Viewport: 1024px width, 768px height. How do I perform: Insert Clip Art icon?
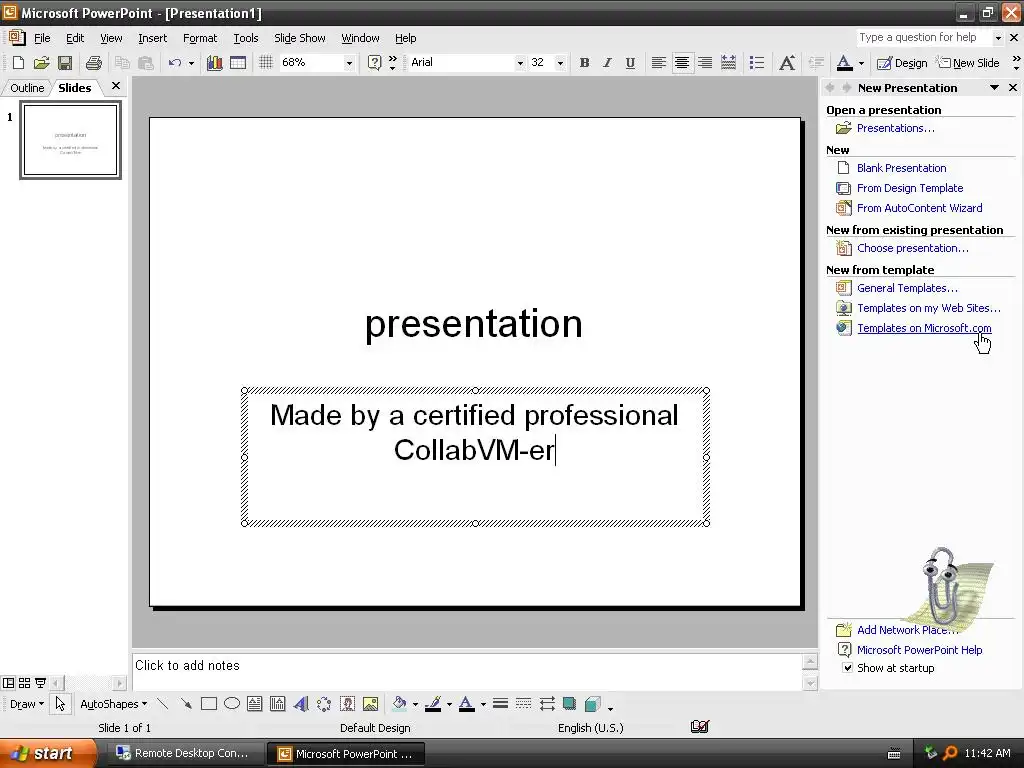point(347,704)
